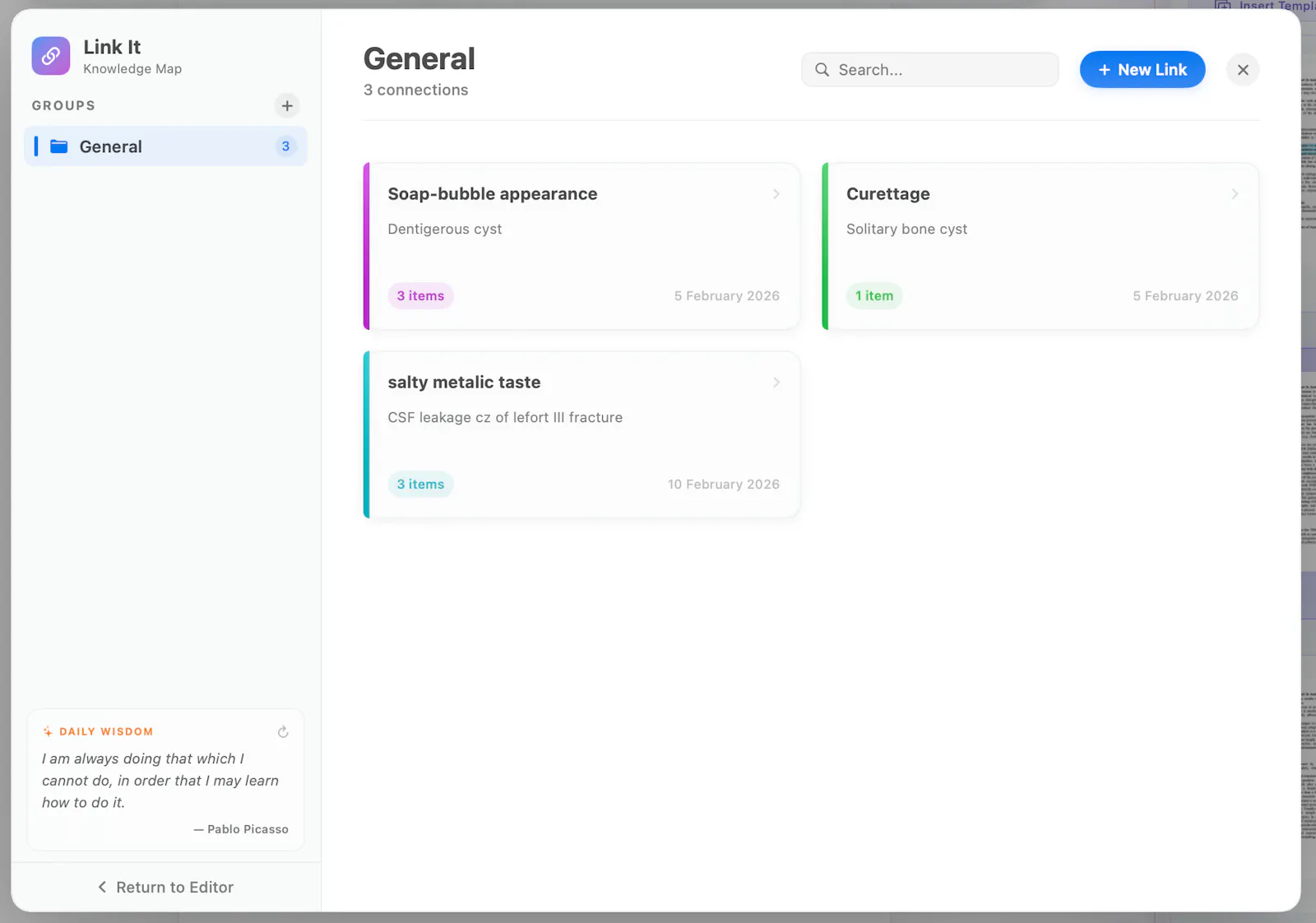Click the Dentigerous cyst subtitle
This screenshot has width=1316, height=923.
tap(445, 230)
